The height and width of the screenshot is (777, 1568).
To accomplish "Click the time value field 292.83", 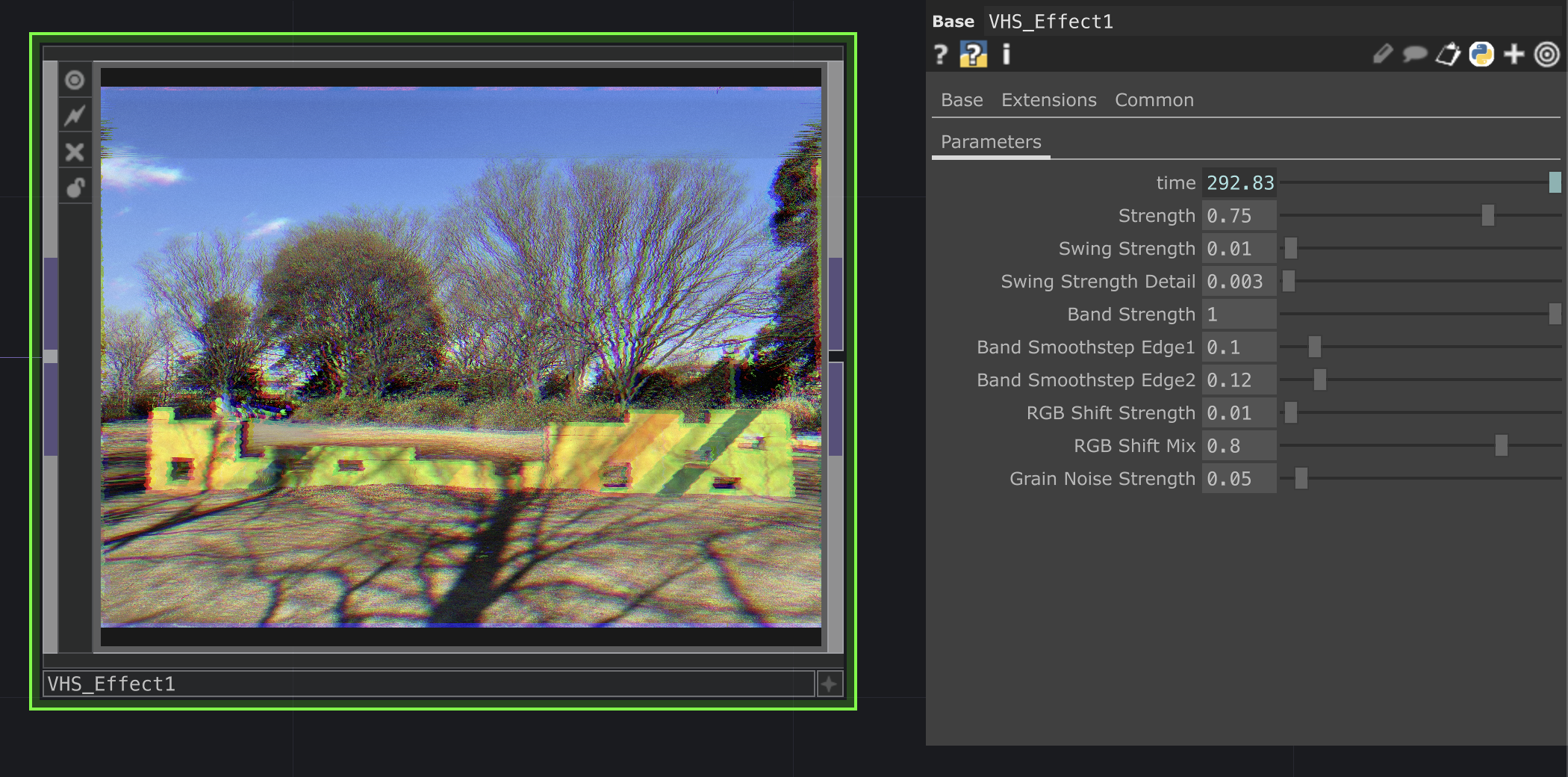I will (x=1239, y=183).
